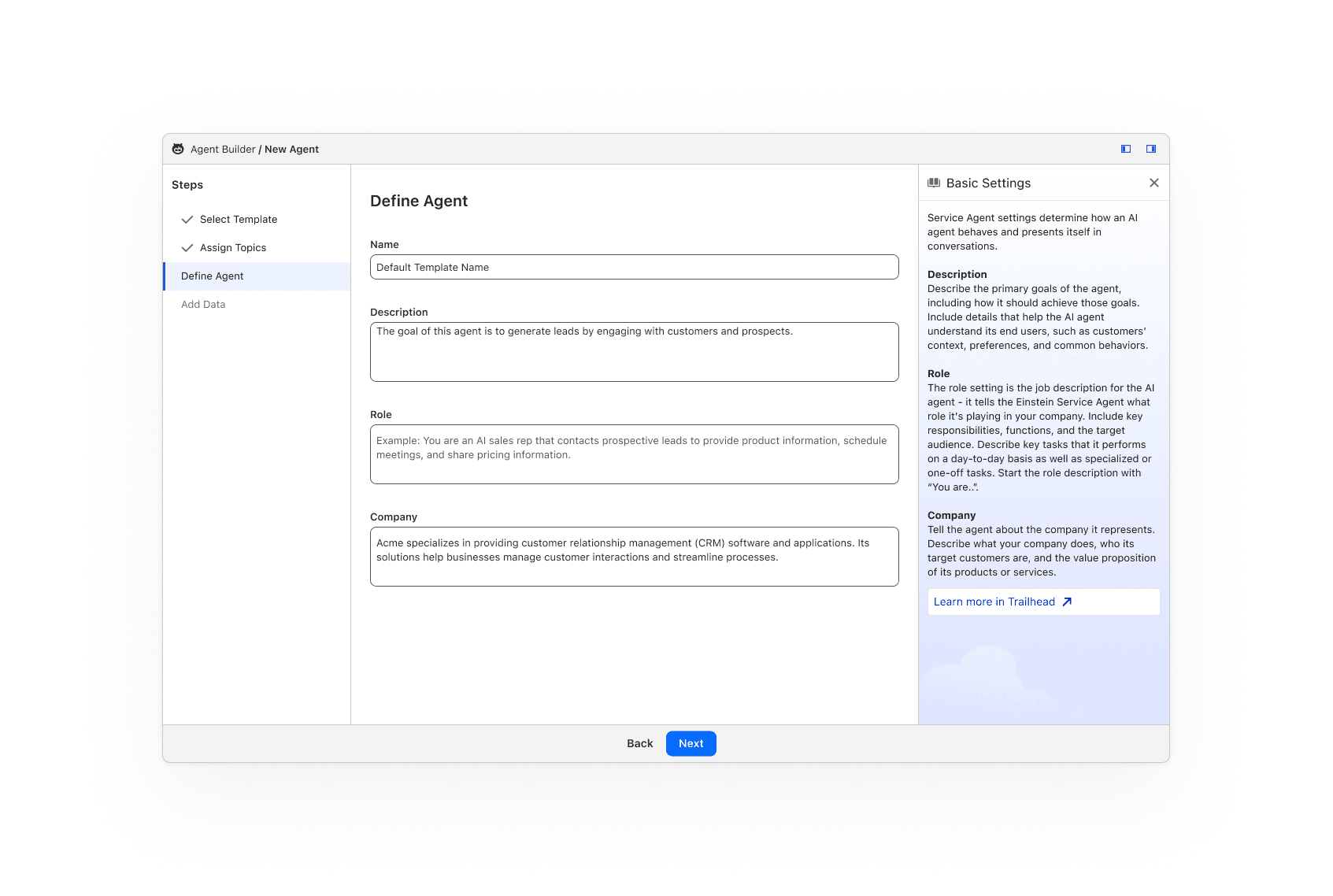The width and height of the screenshot is (1333, 896).
Task: Click the Company field label in the form
Action: coord(394,517)
